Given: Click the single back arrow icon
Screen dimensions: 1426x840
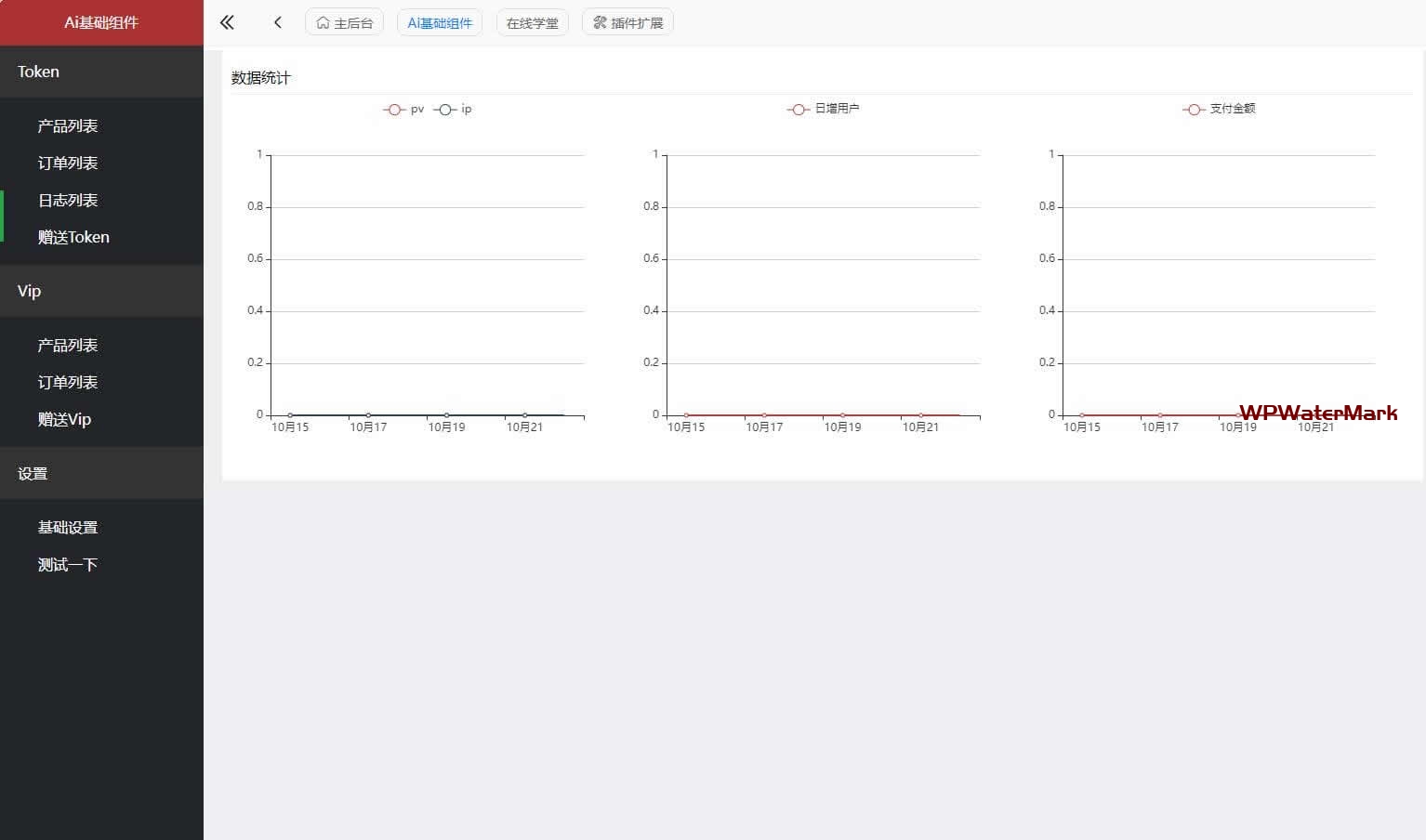Looking at the screenshot, I should pyautogui.click(x=277, y=22).
